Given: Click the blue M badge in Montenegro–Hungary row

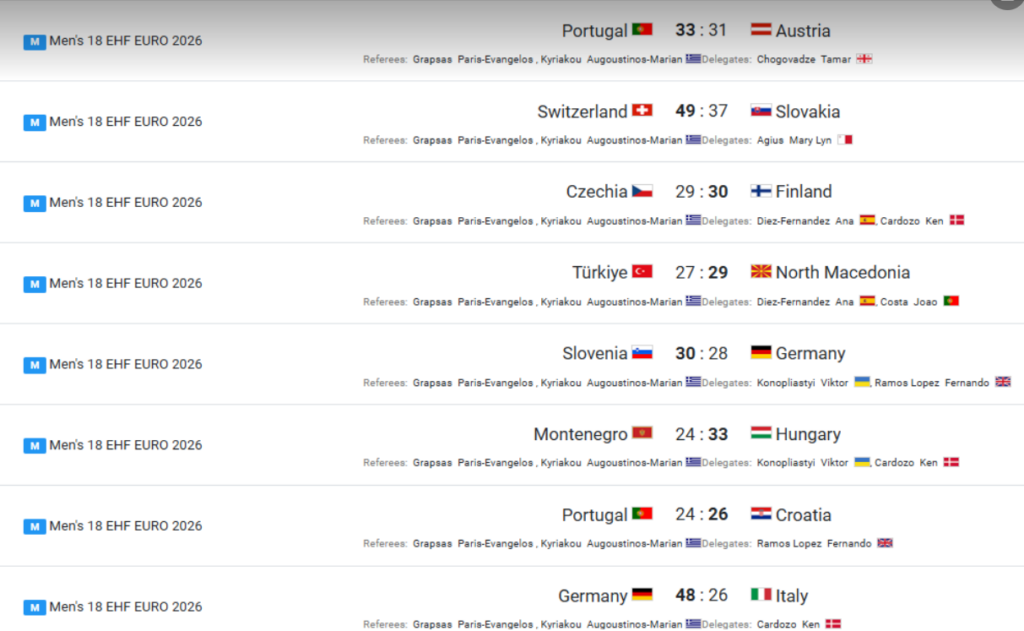Looking at the screenshot, I should (x=35, y=445).
